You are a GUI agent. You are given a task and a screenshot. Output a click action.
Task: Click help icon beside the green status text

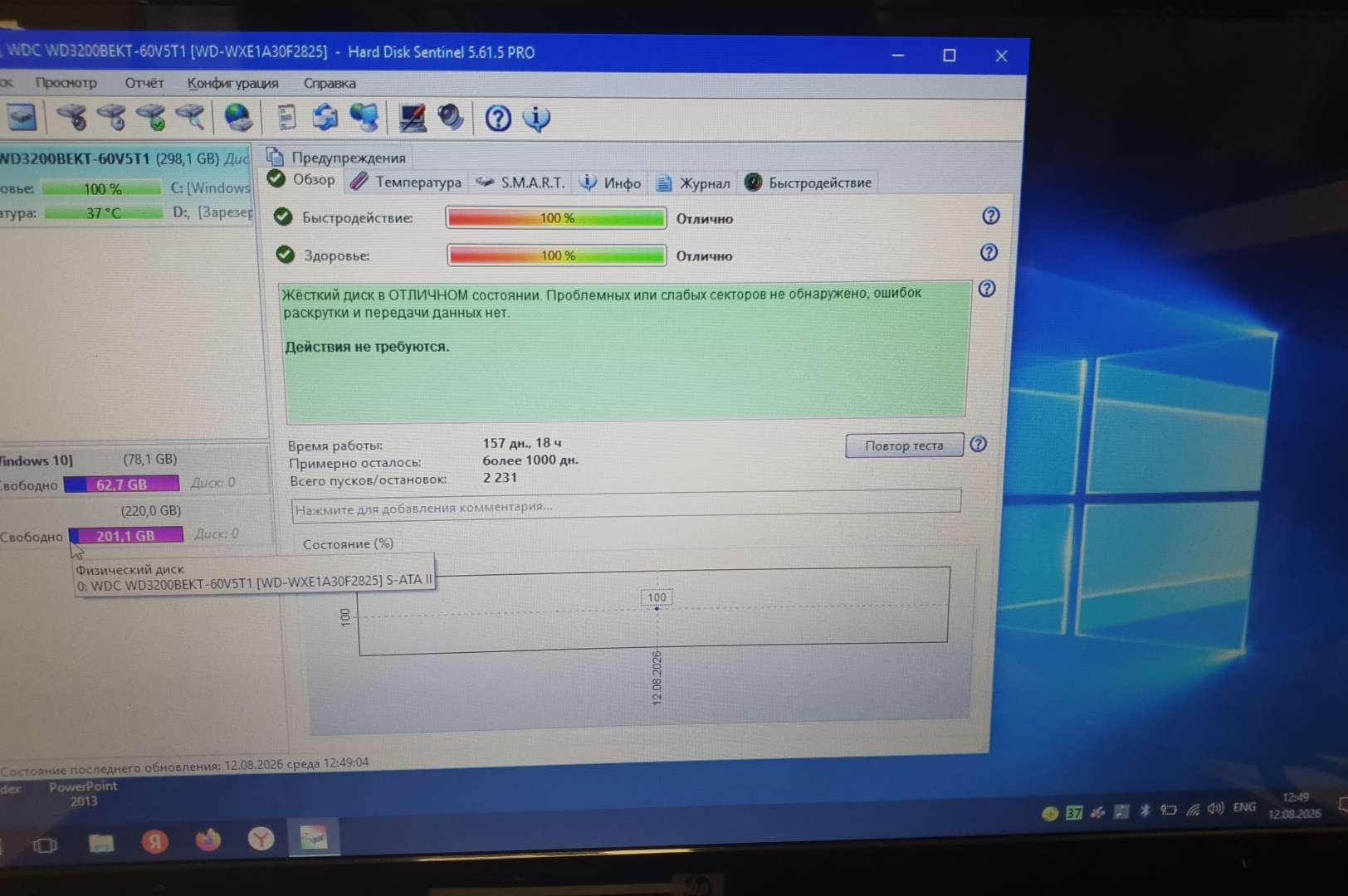click(x=987, y=289)
